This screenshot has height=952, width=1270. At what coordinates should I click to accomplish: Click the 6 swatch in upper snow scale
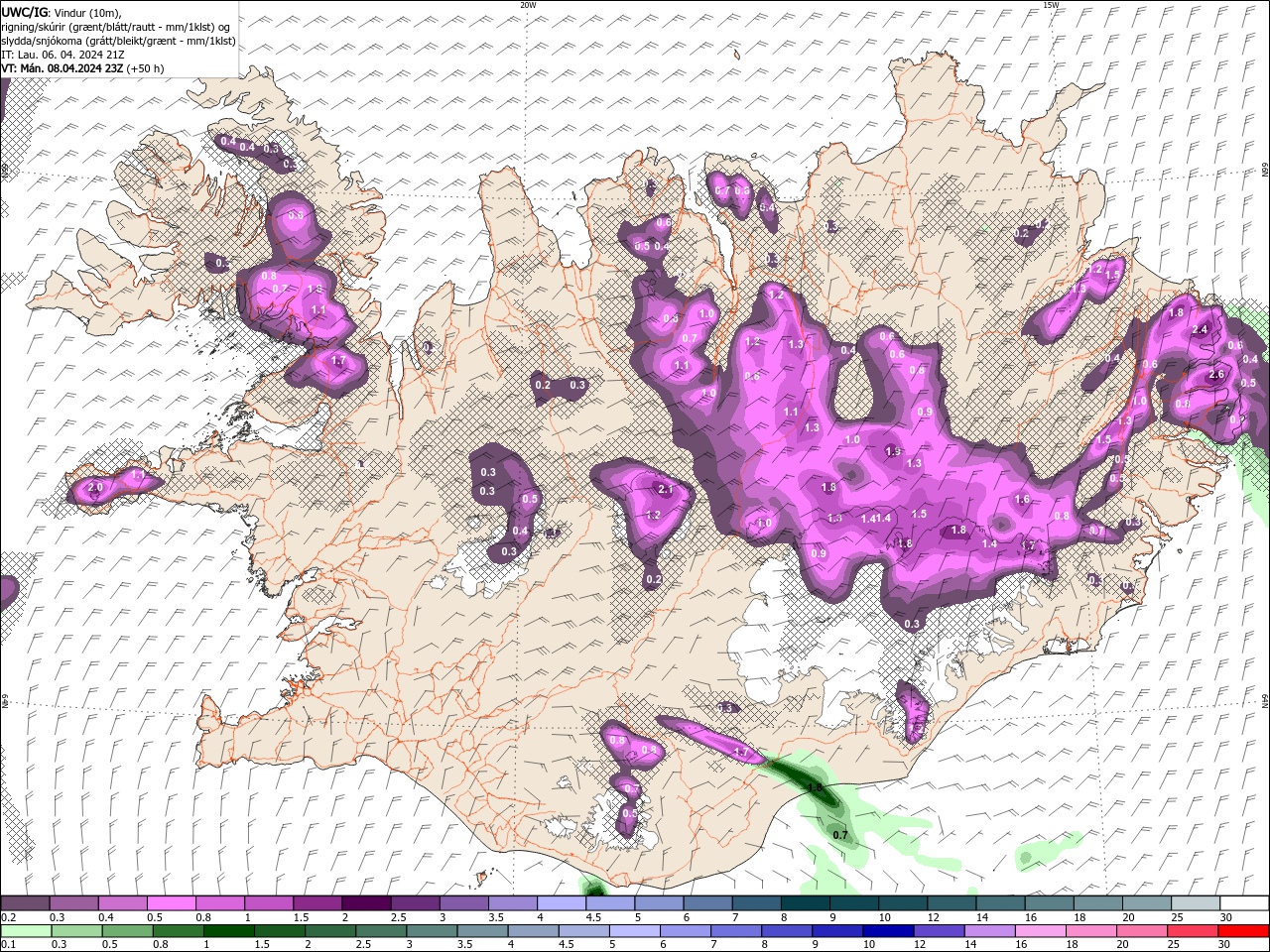point(706,903)
